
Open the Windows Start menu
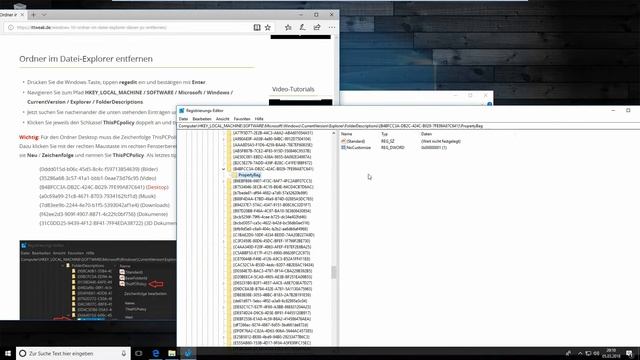8,353
